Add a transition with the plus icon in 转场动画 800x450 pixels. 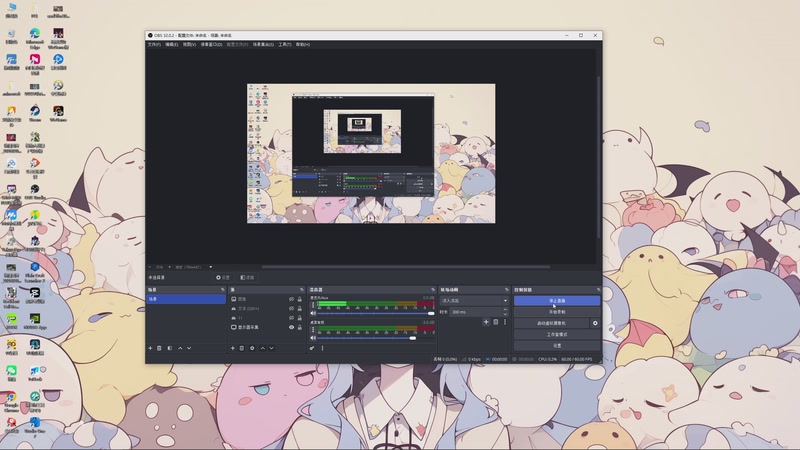(x=486, y=322)
